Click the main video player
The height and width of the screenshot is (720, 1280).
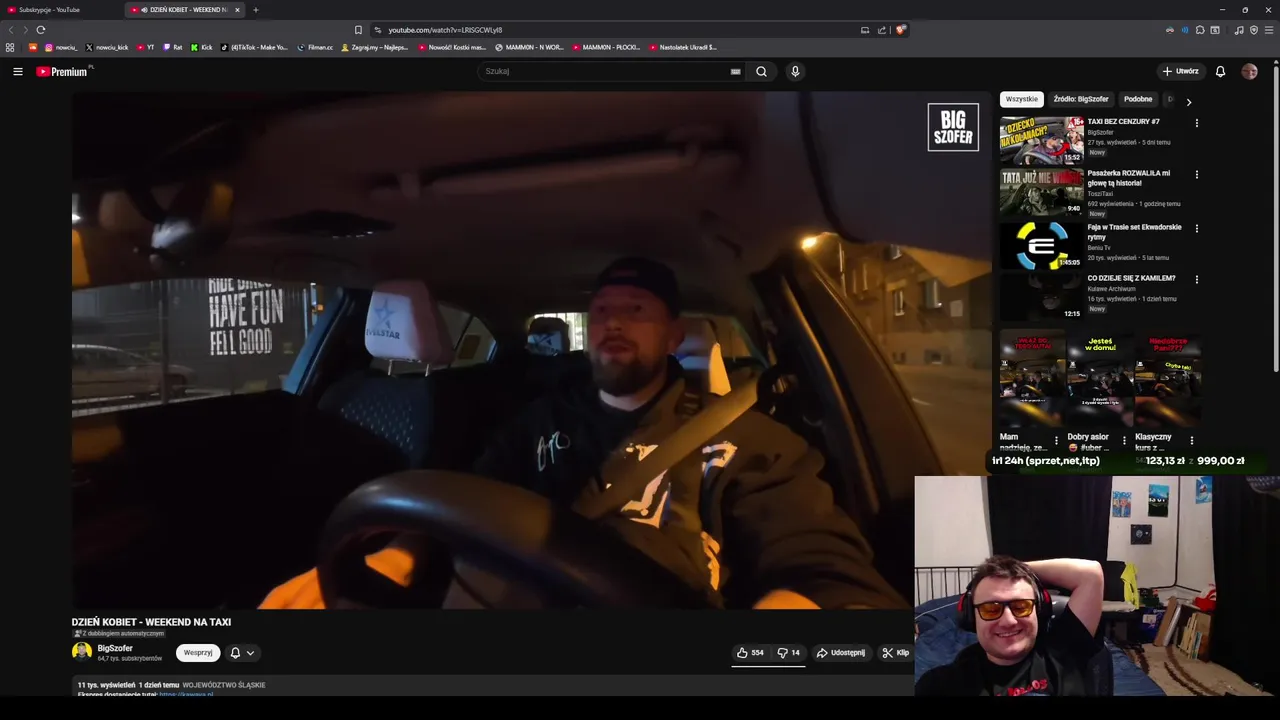[530, 350]
